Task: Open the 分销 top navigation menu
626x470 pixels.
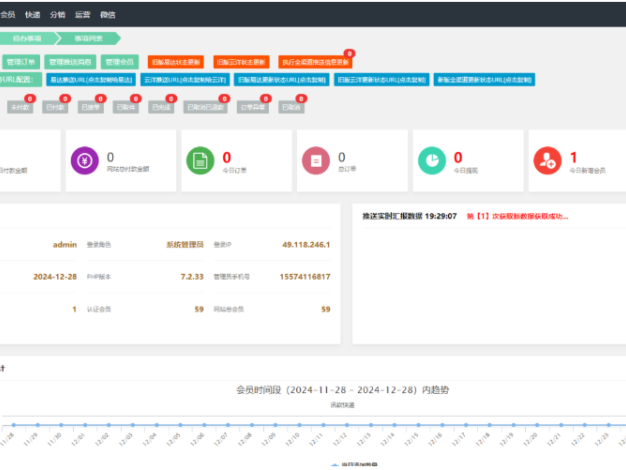Action: point(58,15)
